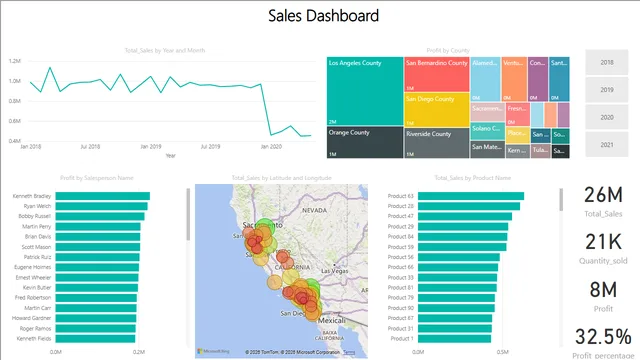This screenshot has height=360, width=640.
Task: Select the Ventura County orange tile
Action: click(x=514, y=79)
